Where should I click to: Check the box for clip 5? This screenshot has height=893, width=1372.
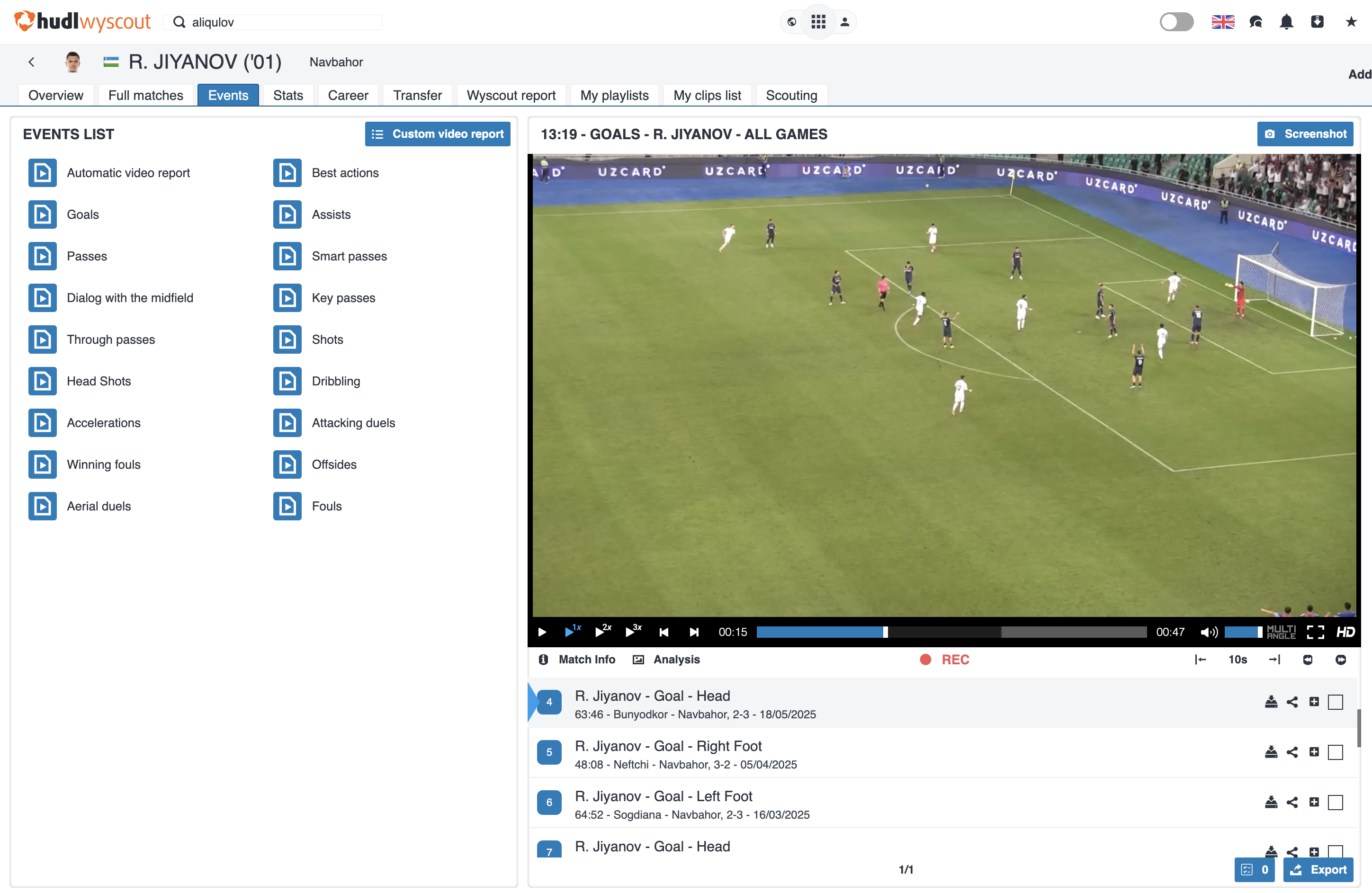click(x=1335, y=752)
